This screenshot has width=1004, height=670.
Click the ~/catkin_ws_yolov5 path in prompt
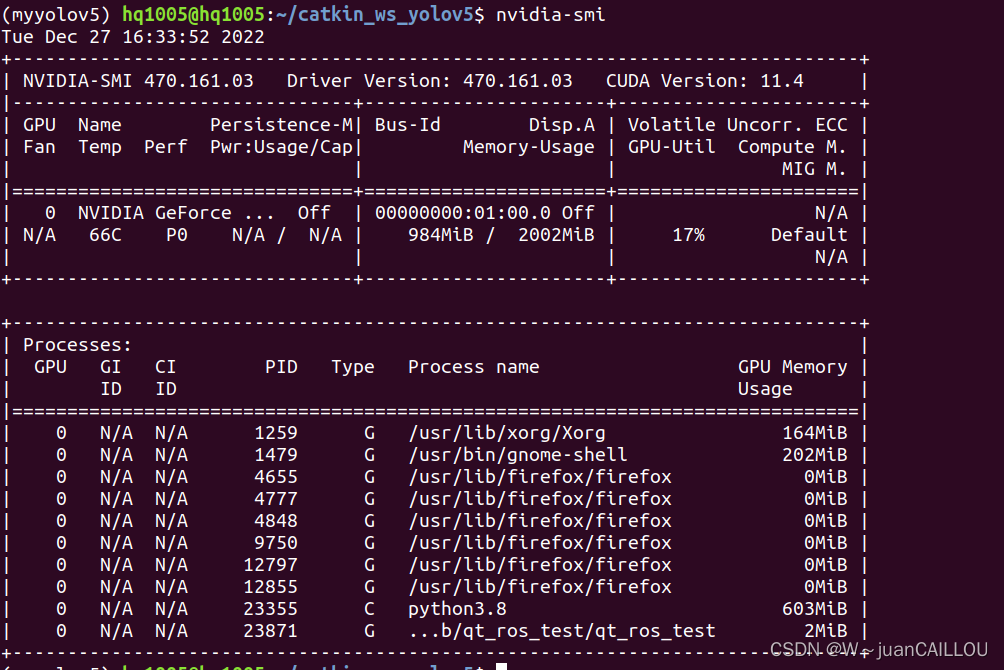(x=375, y=14)
